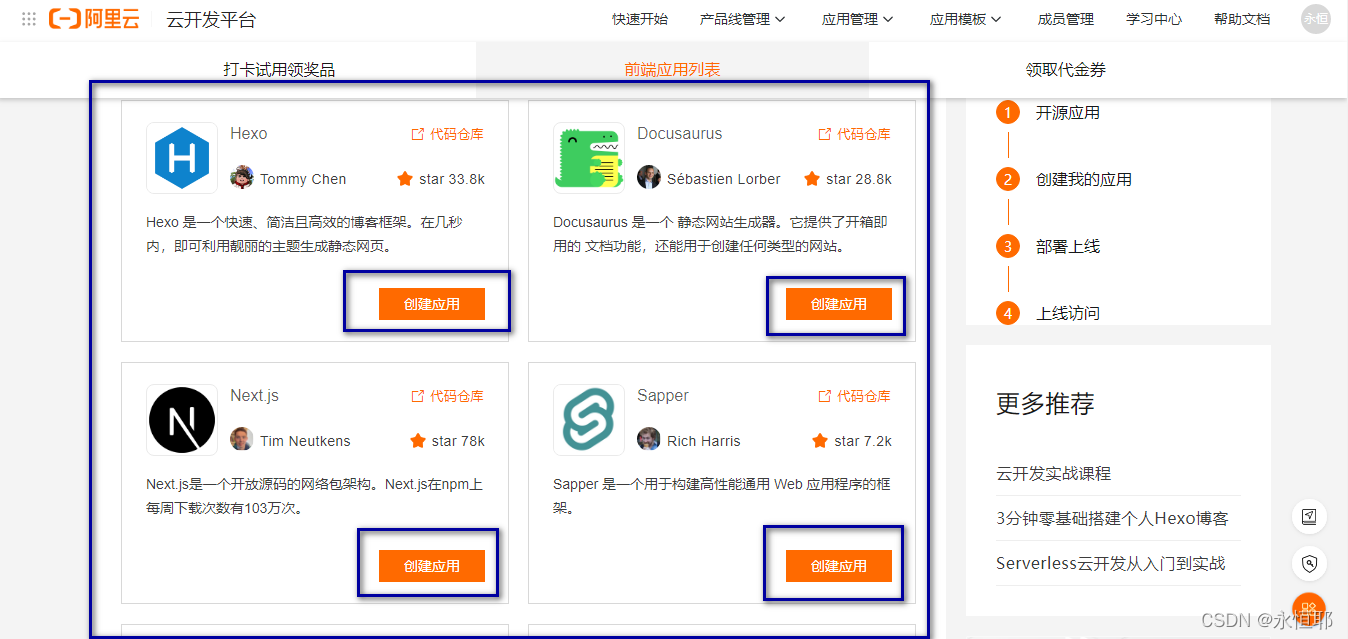This screenshot has width=1348, height=639.
Task: Expand the 产品线管理 dropdown menu
Action: click(743, 19)
